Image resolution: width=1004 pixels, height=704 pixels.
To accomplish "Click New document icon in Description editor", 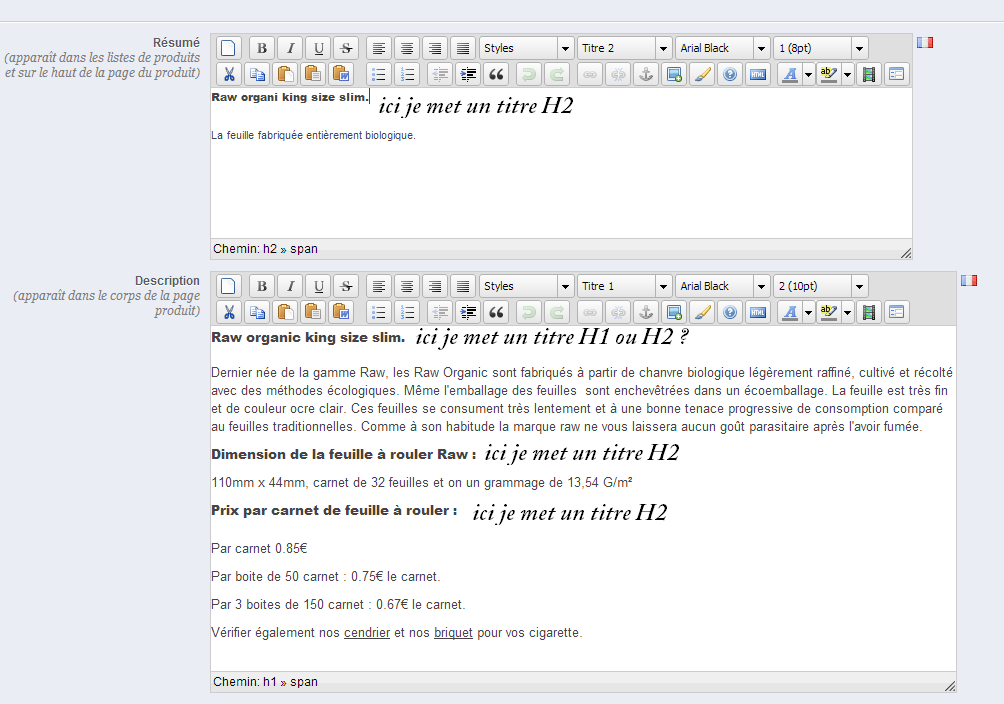I will (x=229, y=286).
